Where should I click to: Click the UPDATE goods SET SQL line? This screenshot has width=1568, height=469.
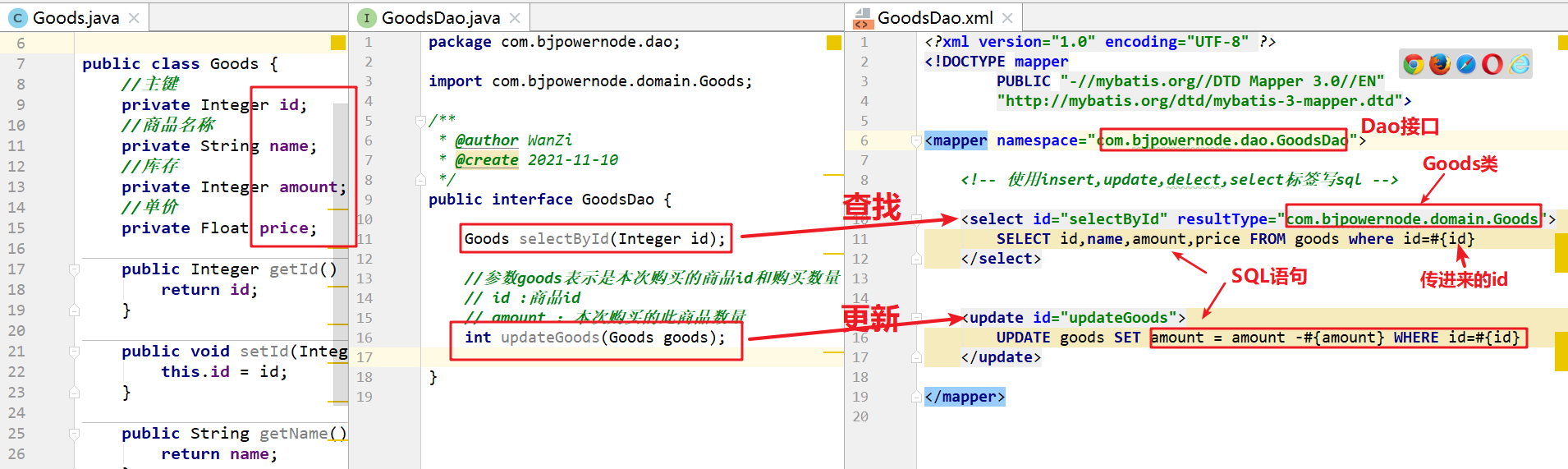tap(1259, 338)
